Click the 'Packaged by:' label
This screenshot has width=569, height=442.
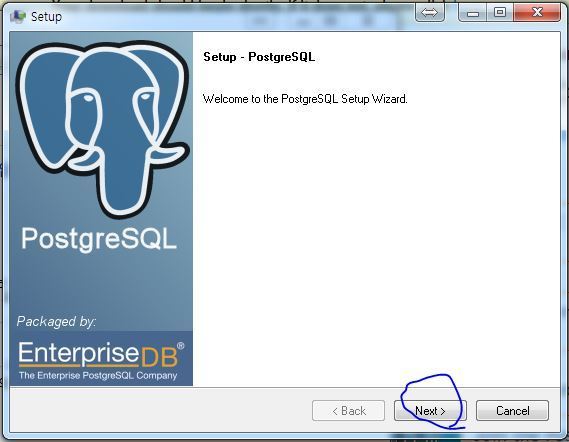[x=56, y=322]
